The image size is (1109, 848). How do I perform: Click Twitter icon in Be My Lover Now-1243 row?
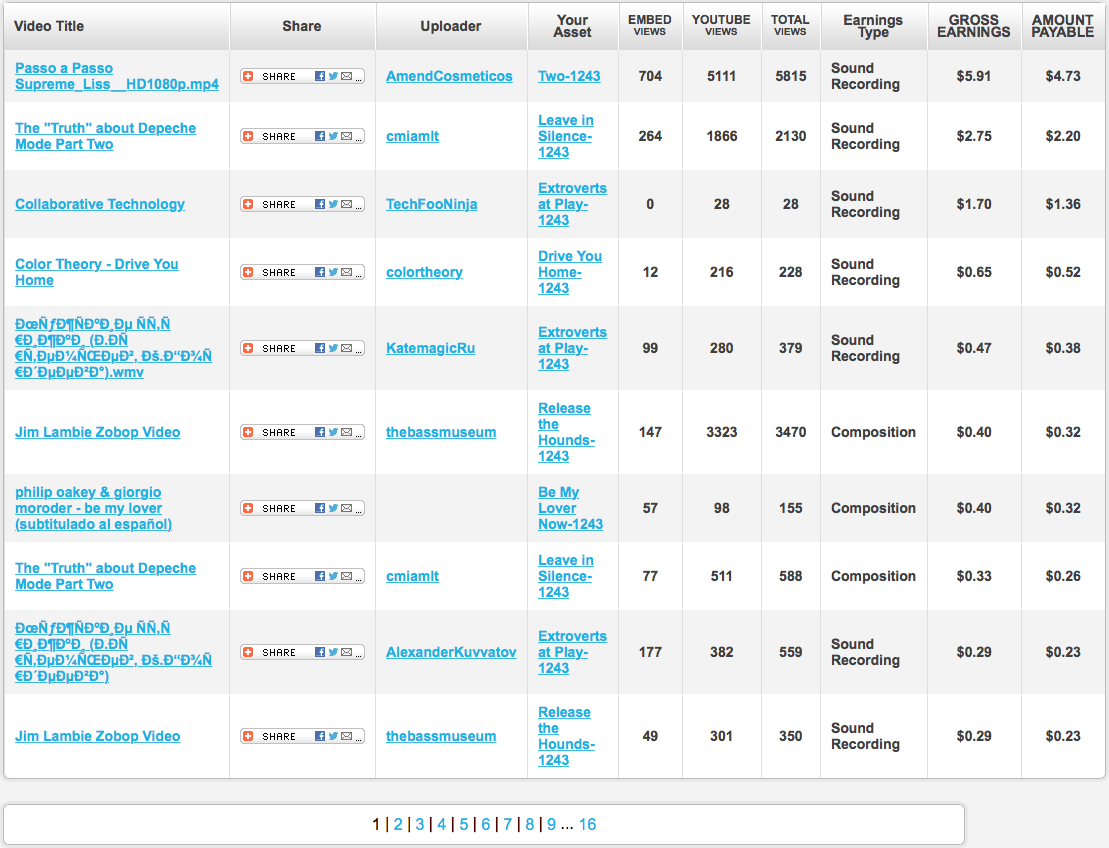(333, 508)
